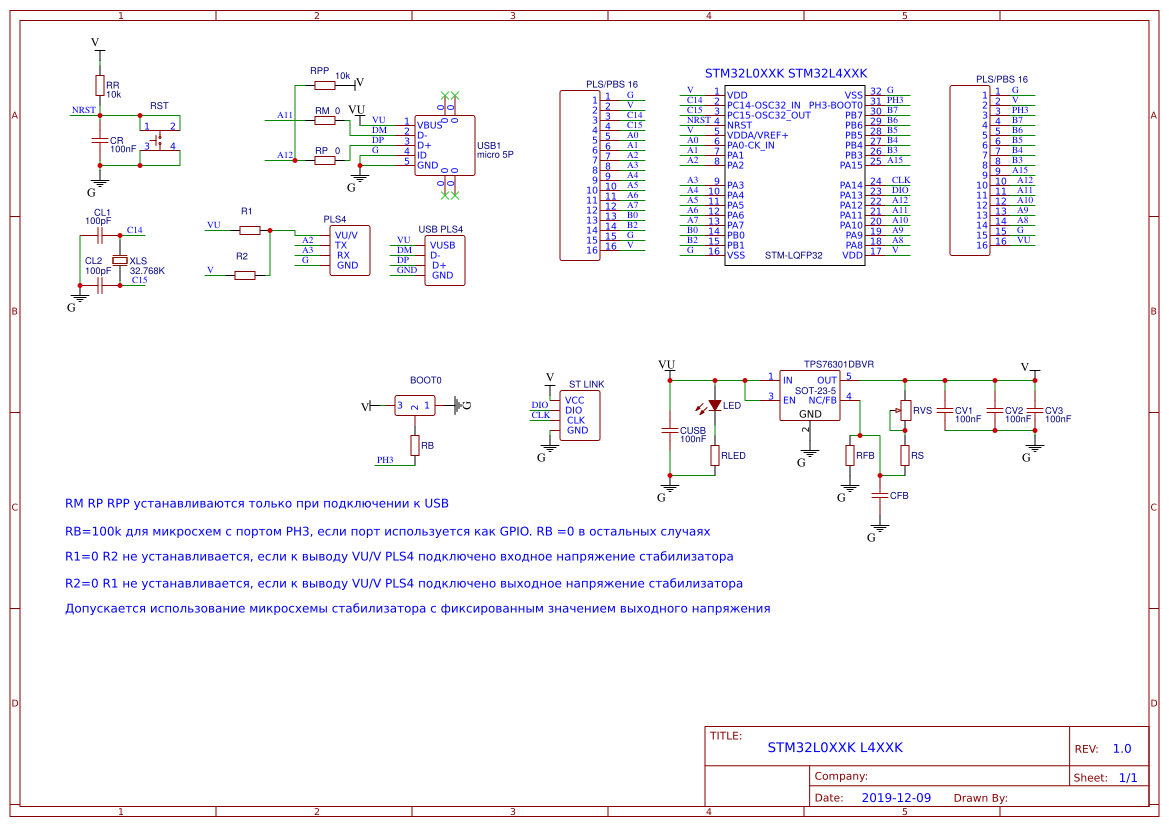Click the BOOT0 jumper component
The image size is (1169, 827).
pos(415,406)
